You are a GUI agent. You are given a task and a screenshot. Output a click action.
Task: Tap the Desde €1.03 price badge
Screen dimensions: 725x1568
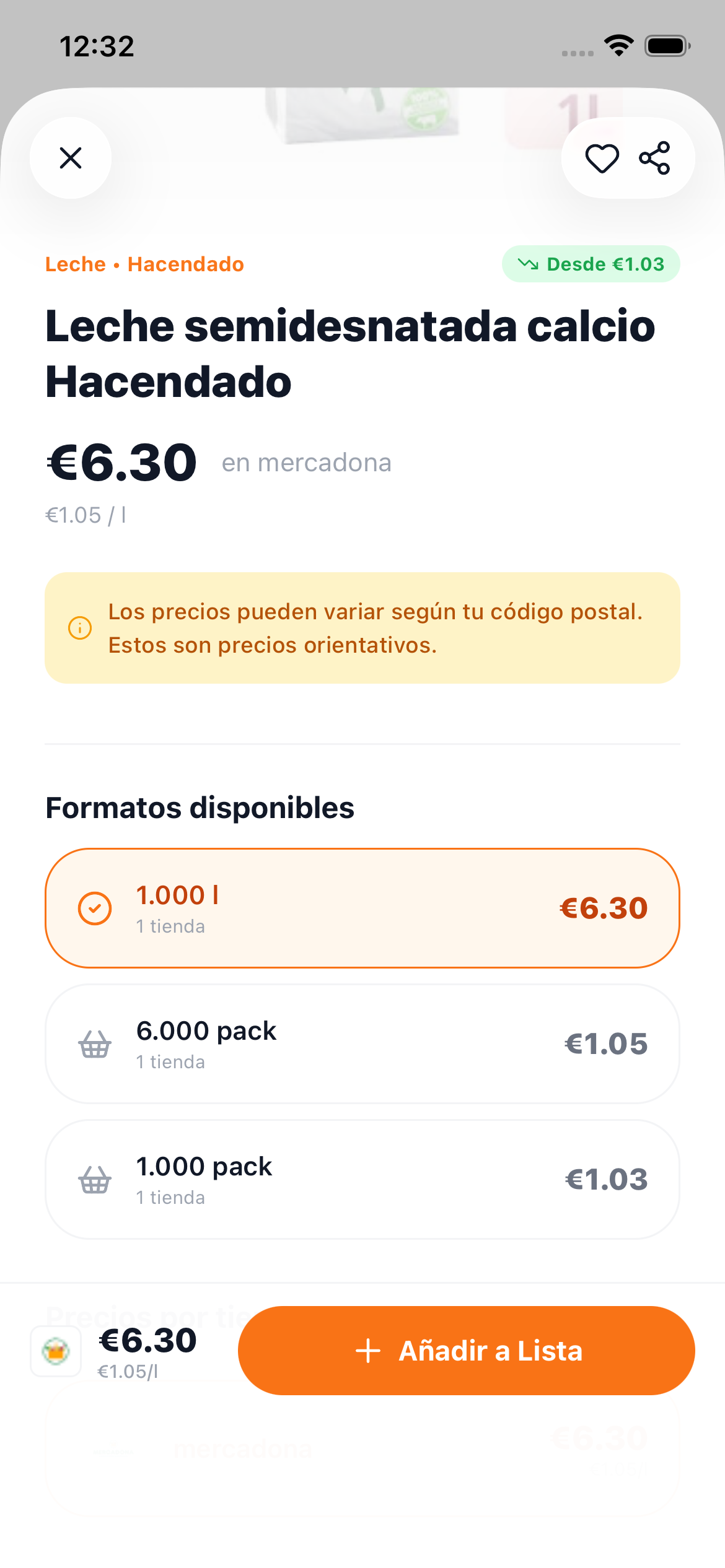click(591, 264)
